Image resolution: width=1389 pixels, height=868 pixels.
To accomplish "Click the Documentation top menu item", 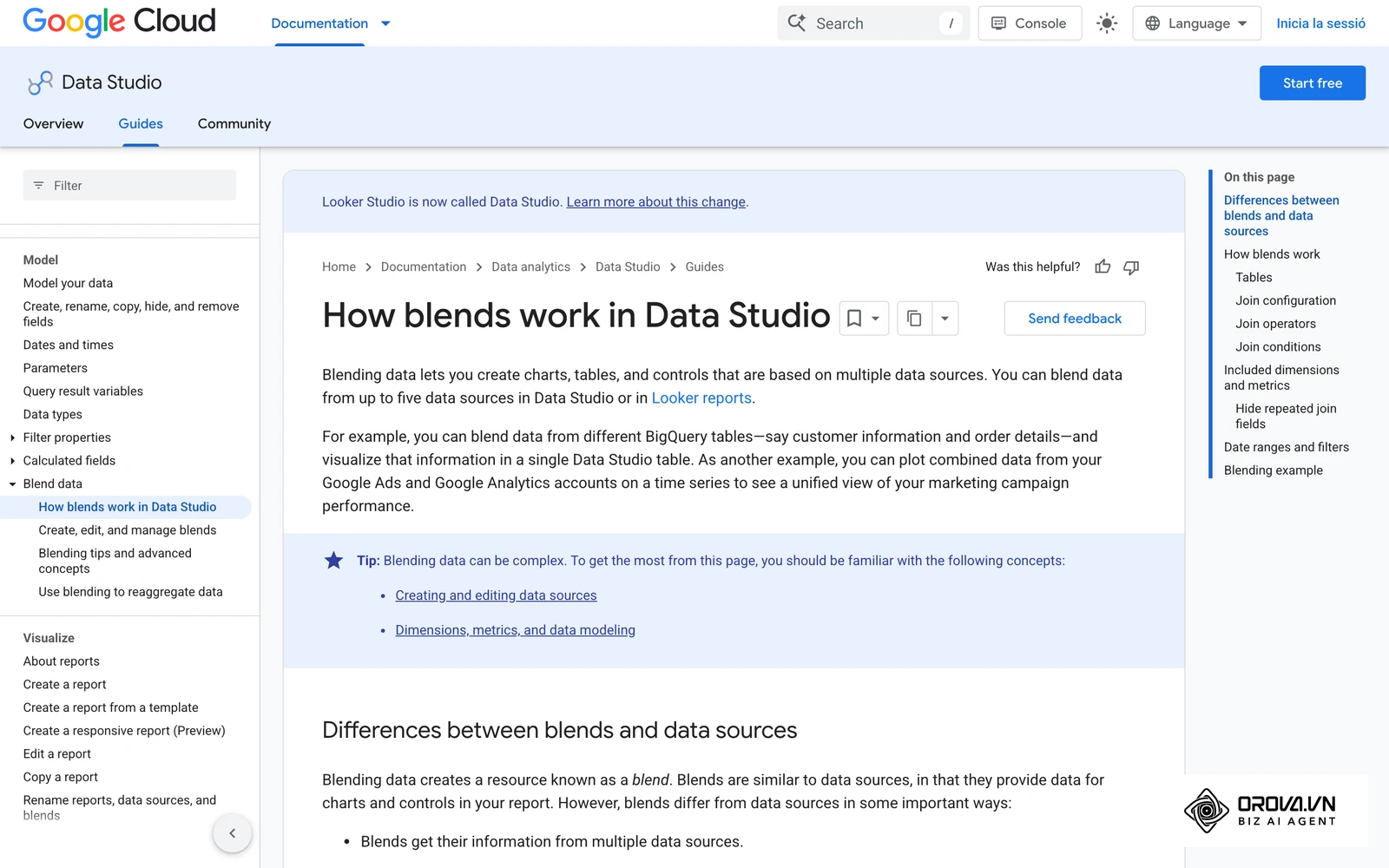I will (x=319, y=23).
